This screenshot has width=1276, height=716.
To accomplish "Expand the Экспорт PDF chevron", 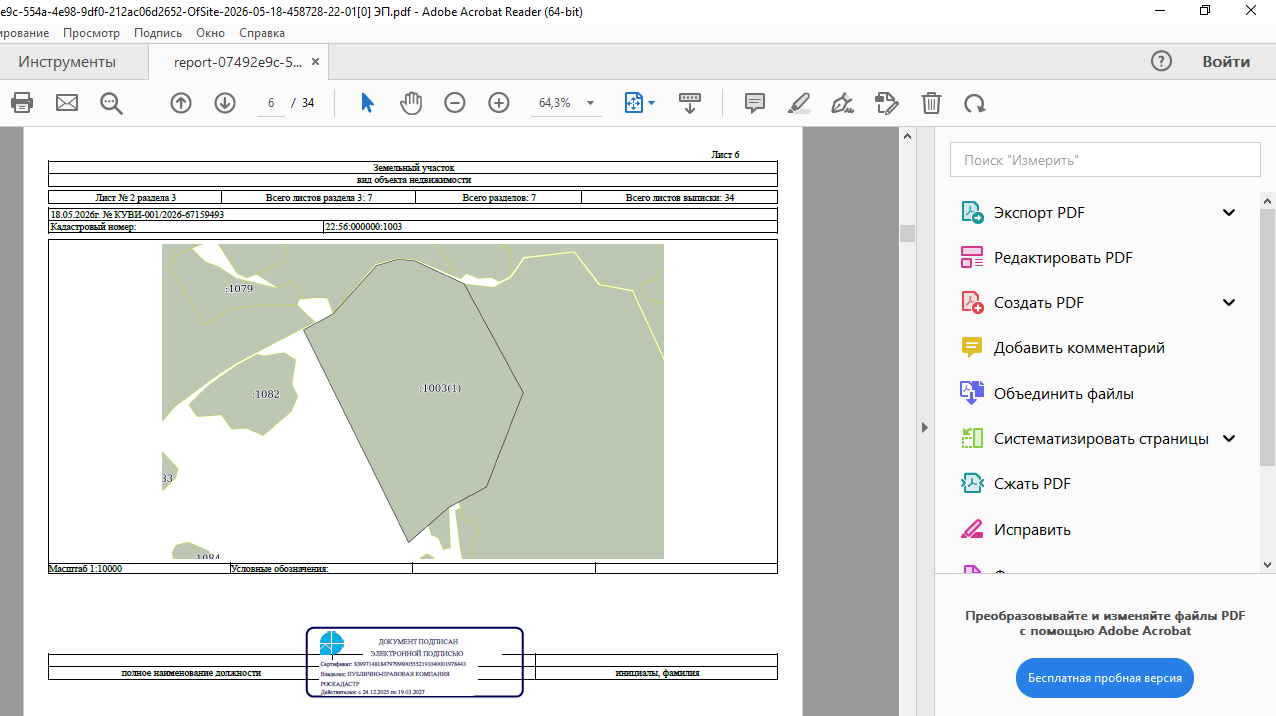I will coord(1229,212).
